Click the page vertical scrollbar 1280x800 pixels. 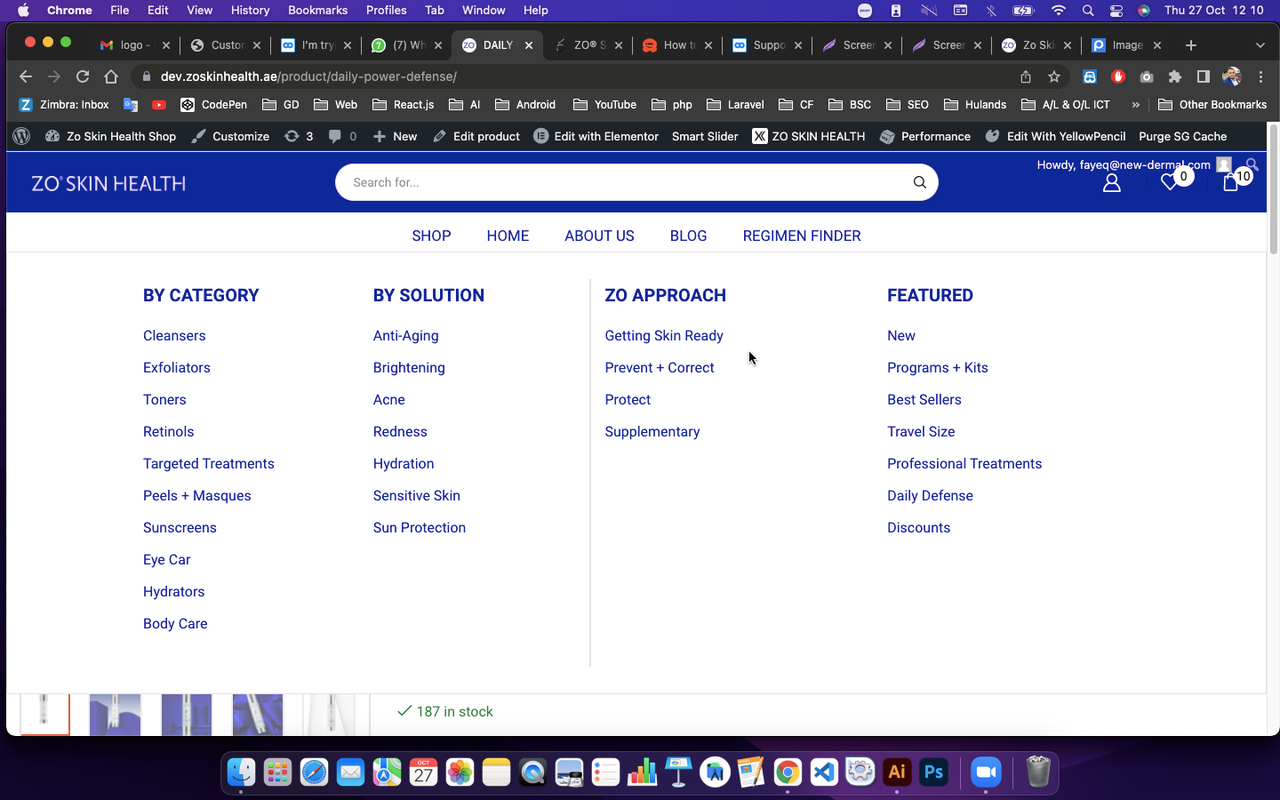1273,190
